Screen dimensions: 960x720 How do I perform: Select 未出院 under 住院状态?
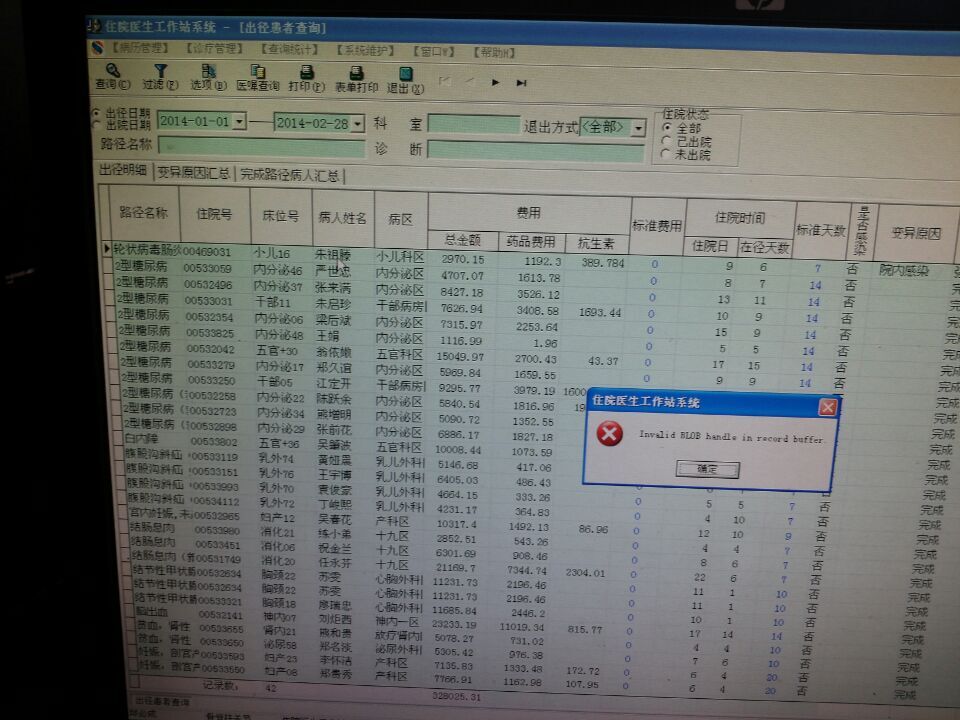tap(666, 154)
